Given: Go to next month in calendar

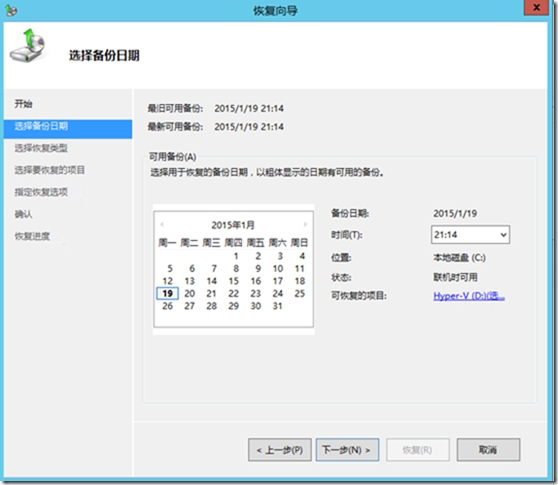Looking at the screenshot, I should click(x=305, y=224).
